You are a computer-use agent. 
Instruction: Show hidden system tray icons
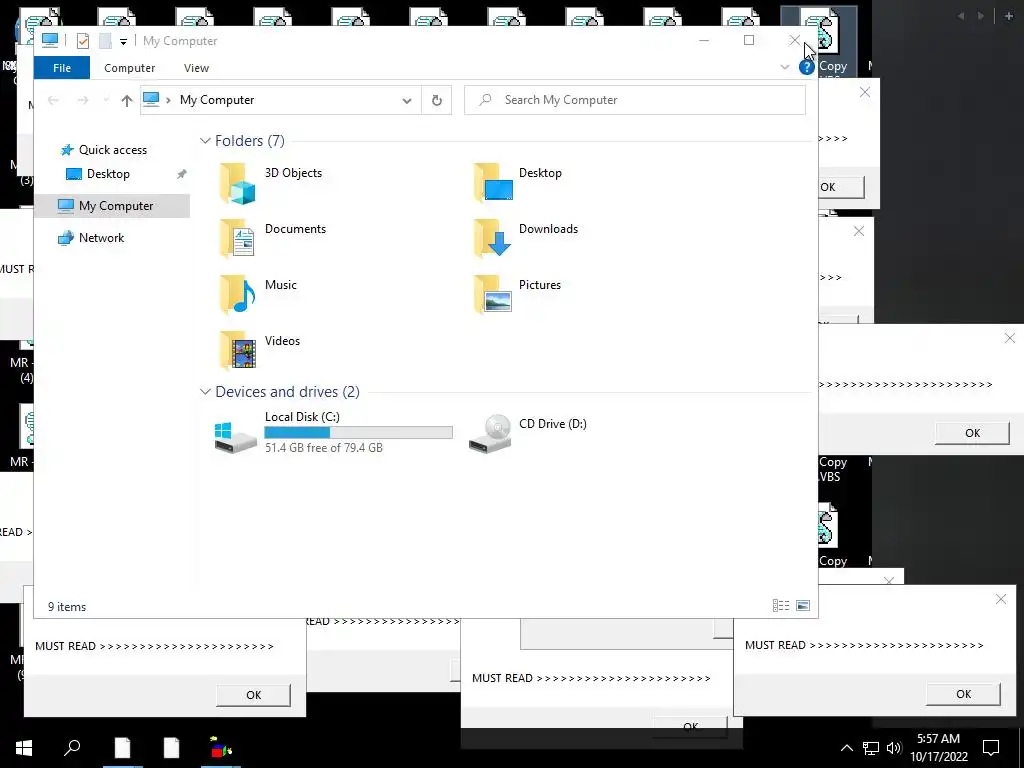pos(846,748)
